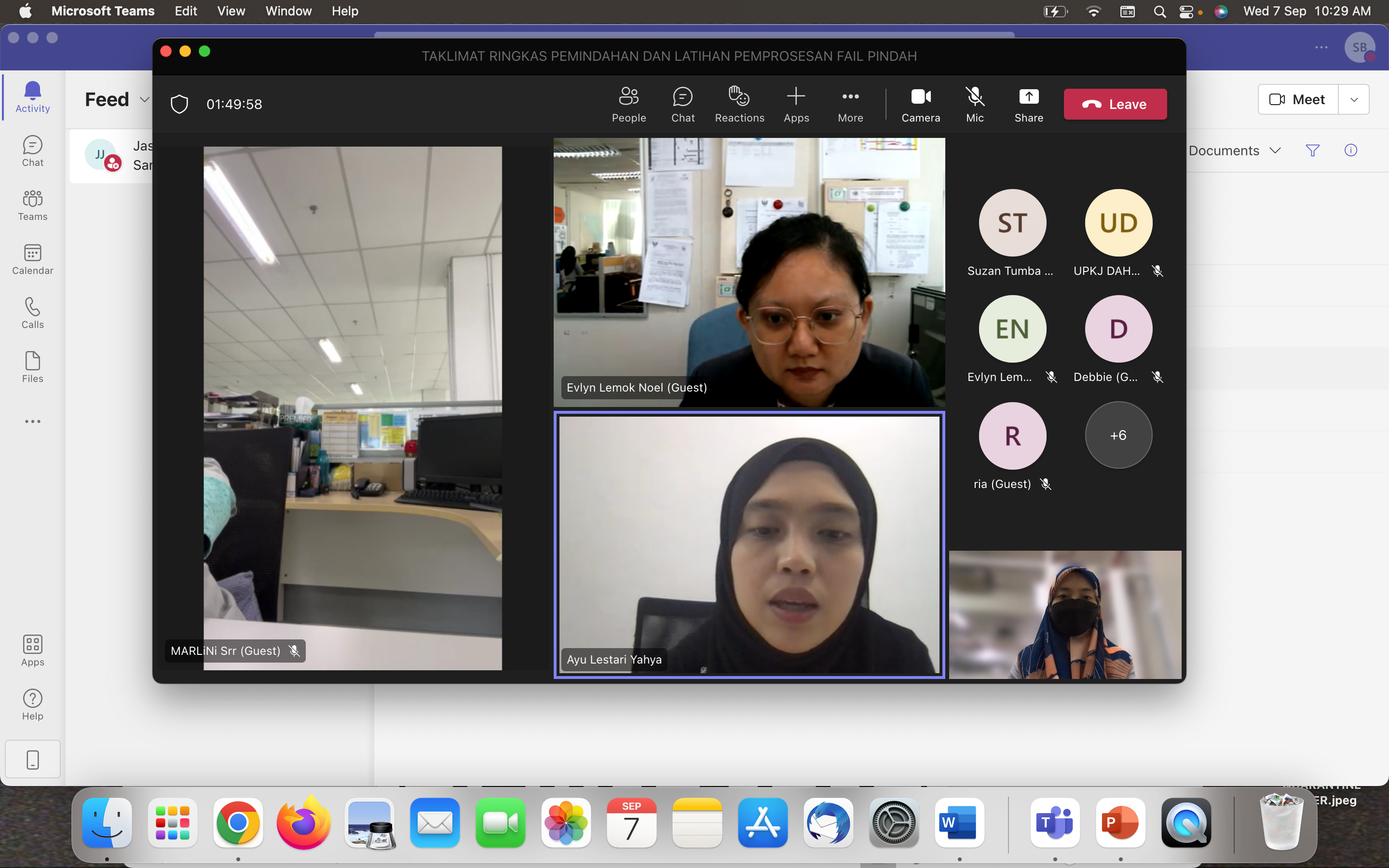Click the info icon near Documents

pos(1350,150)
